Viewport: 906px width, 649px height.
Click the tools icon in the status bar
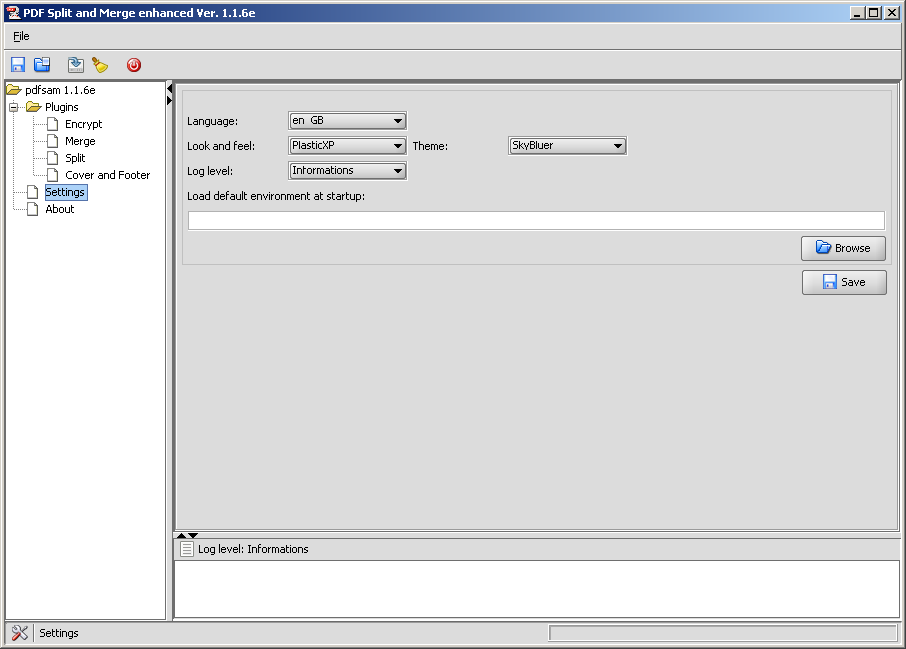pyautogui.click(x=20, y=633)
